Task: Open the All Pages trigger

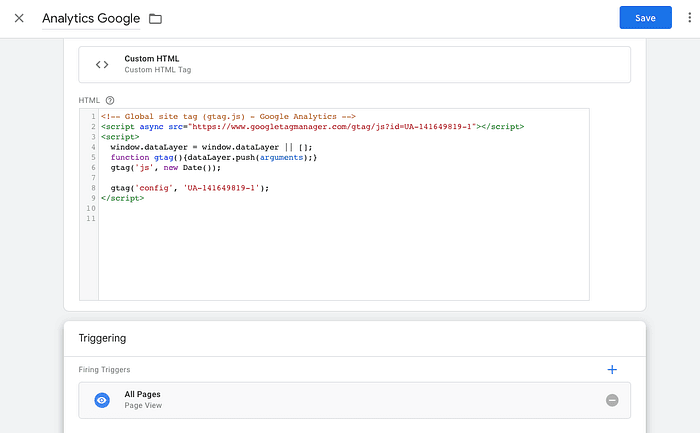Action: 354,400
